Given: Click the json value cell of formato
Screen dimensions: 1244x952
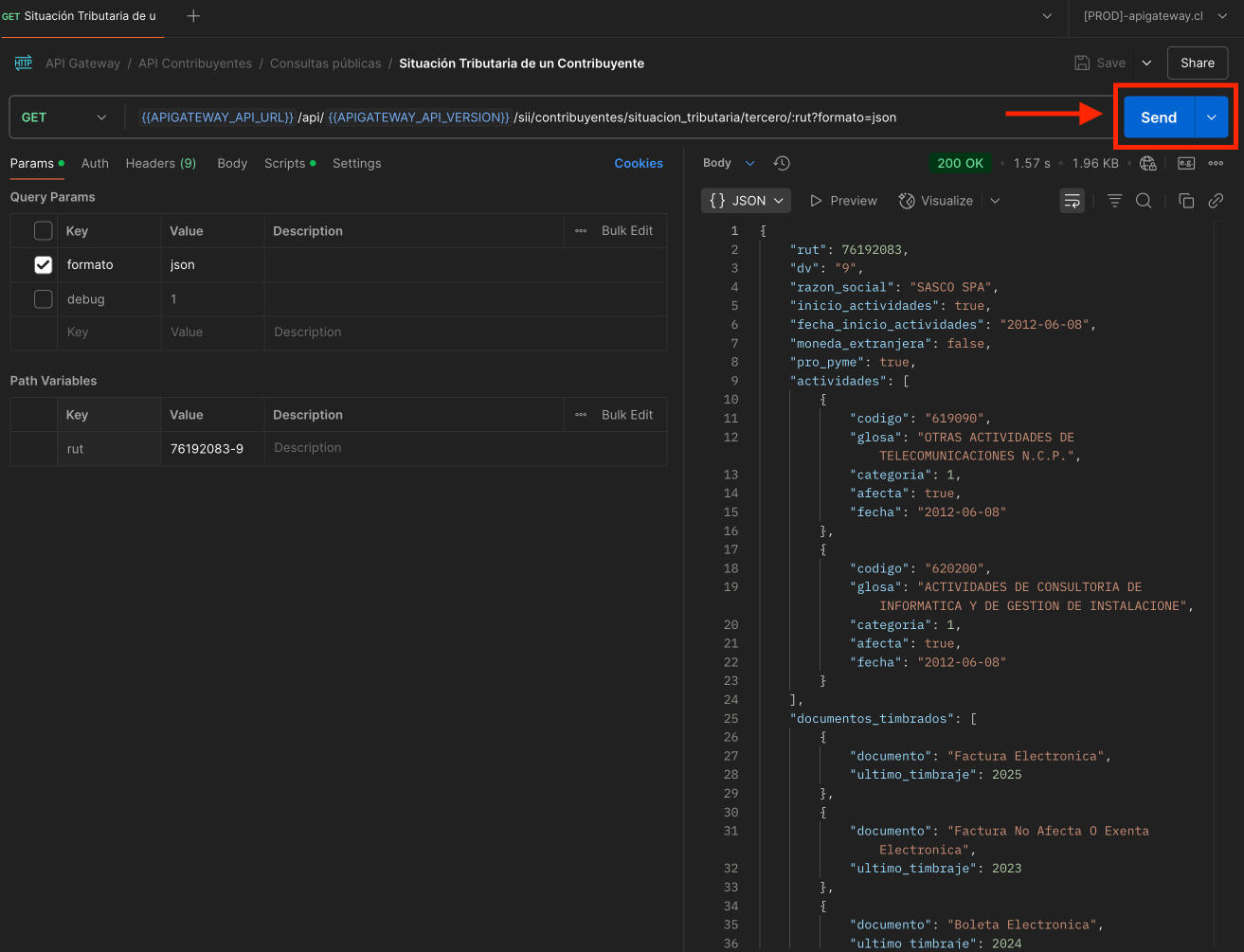Looking at the screenshot, I should pyautogui.click(x=212, y=265).
